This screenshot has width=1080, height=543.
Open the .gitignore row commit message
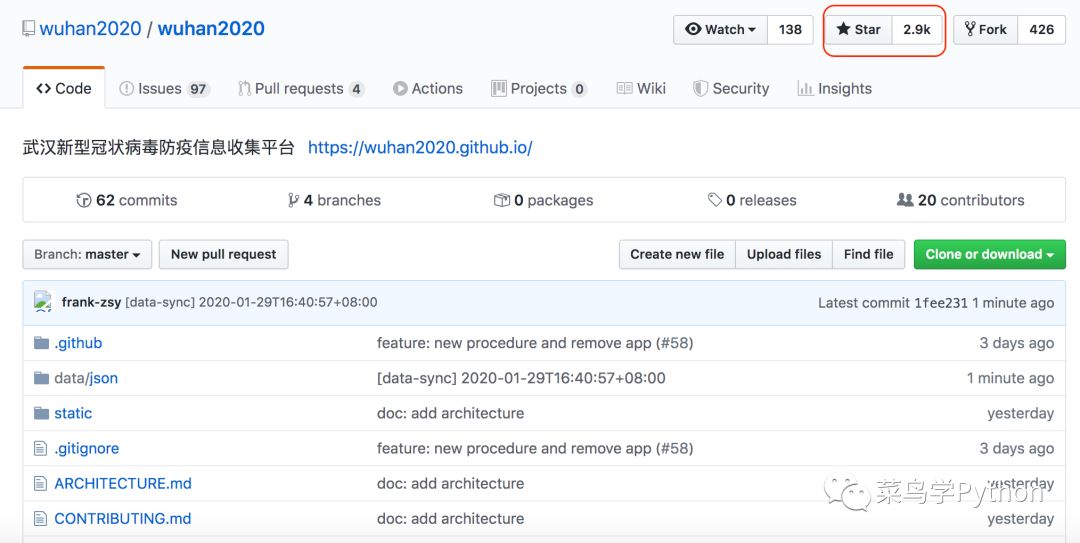(x=535, y=449)
